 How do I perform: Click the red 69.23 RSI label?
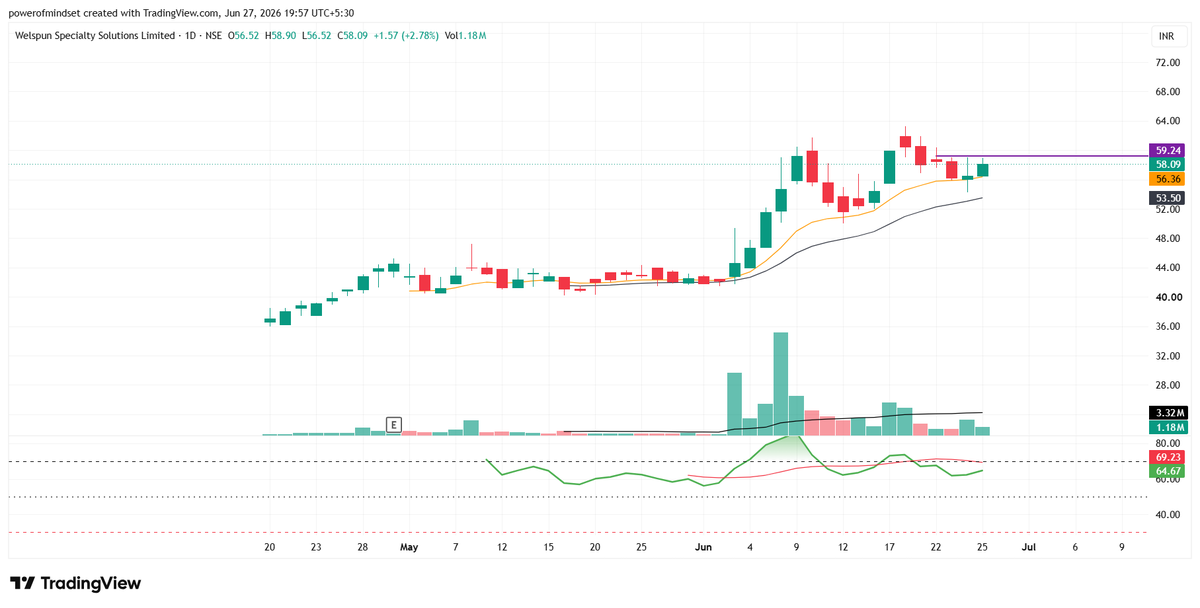pyautogui.click(x=1168, y=456)
